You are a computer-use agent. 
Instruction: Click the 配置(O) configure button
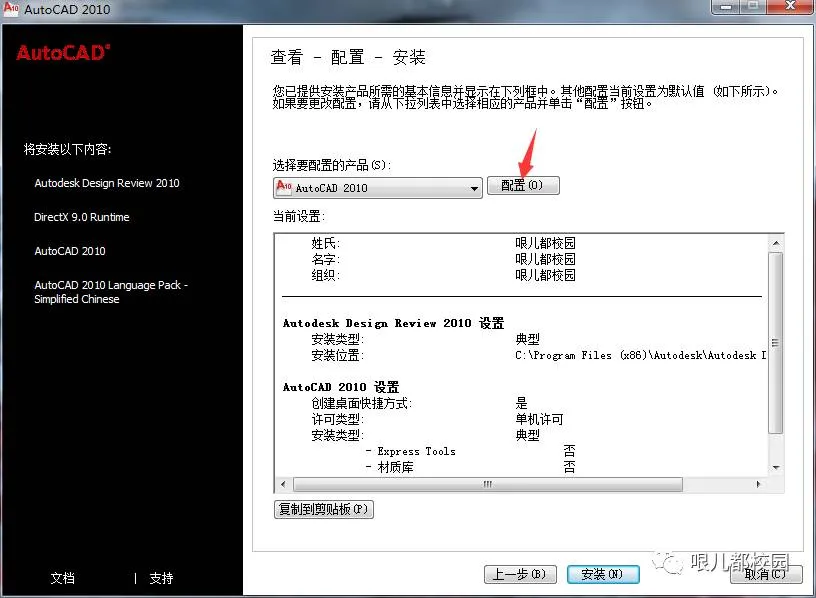(x=522, y=185)
